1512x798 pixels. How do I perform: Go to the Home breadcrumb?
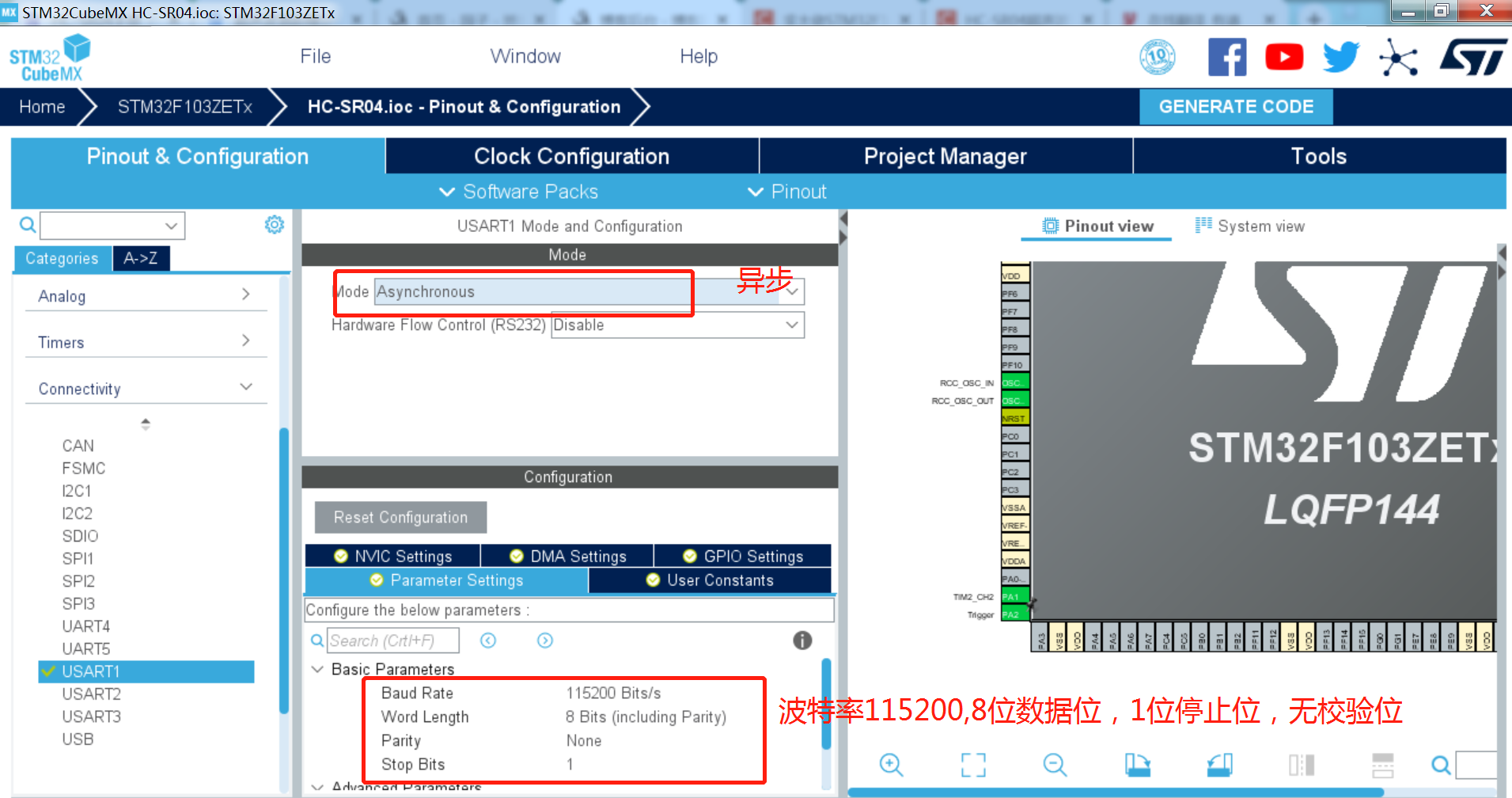tap(42, 107)
